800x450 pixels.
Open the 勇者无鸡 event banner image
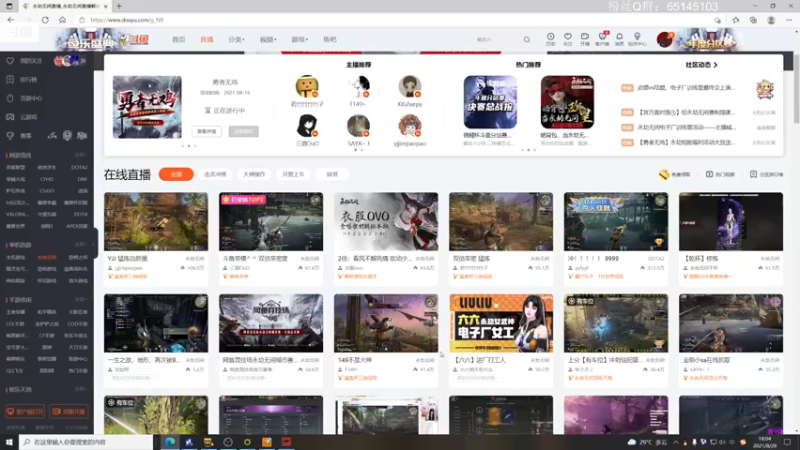tap(147, 107)
